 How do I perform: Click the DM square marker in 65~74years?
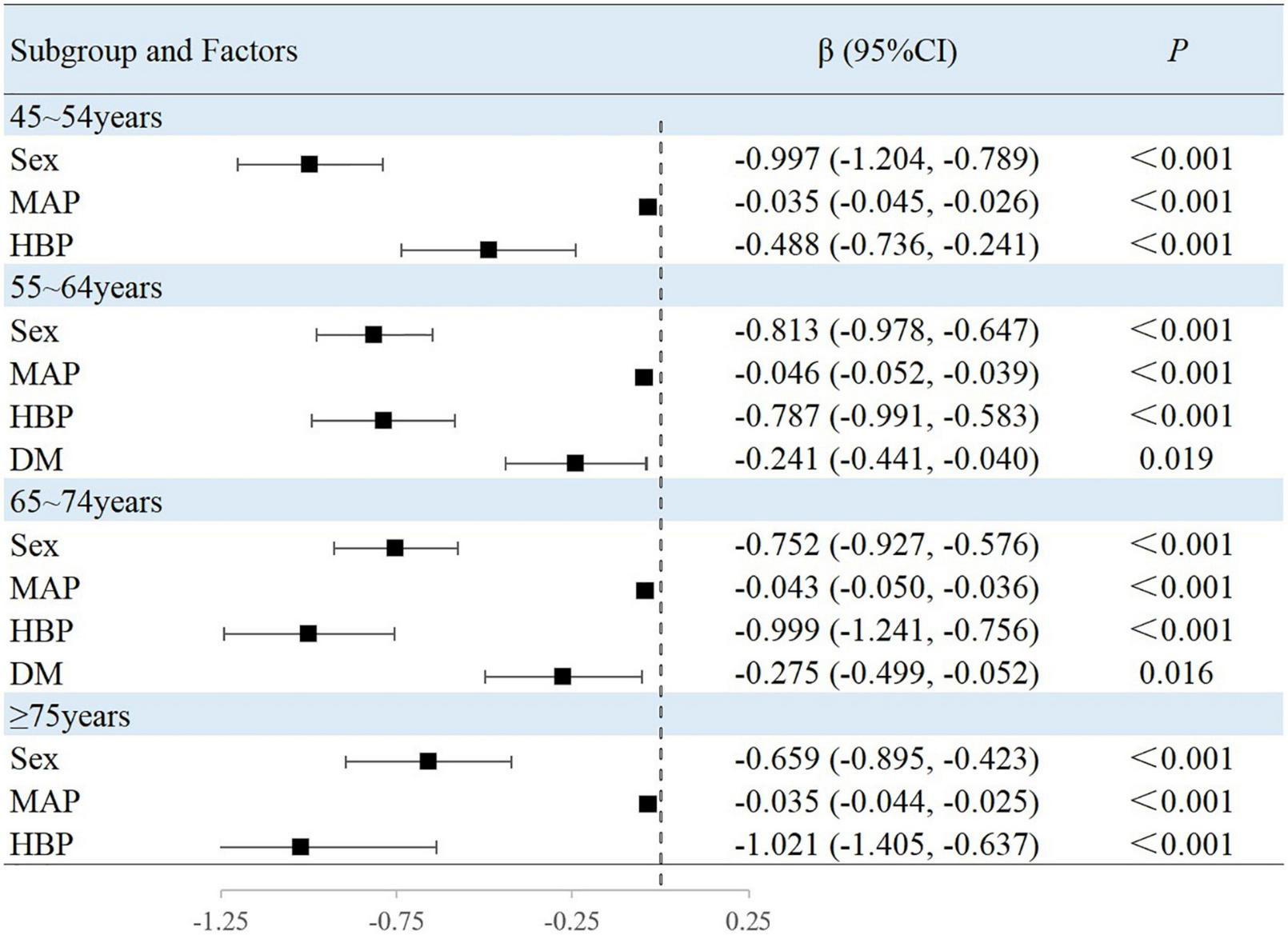[x=562, y=677]
